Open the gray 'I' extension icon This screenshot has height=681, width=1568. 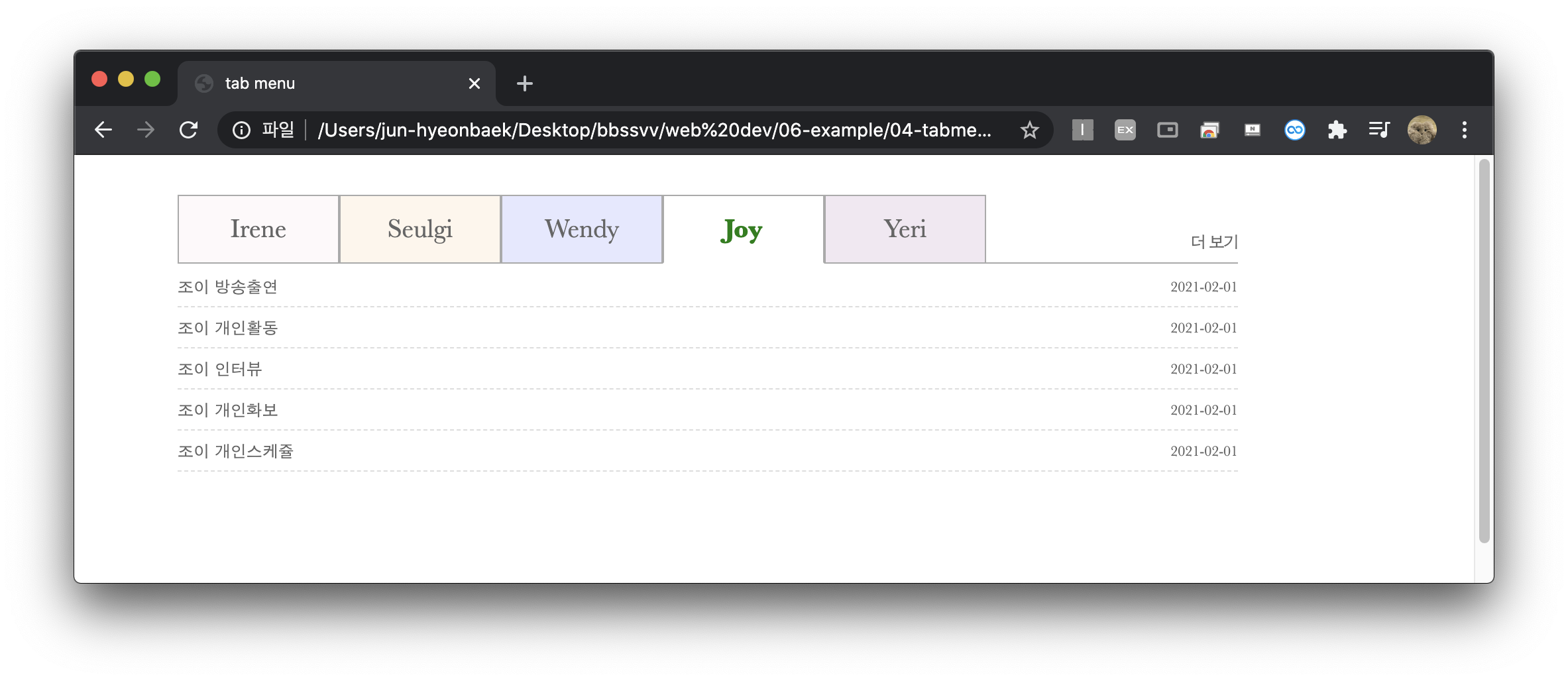tap(1082, 130)
